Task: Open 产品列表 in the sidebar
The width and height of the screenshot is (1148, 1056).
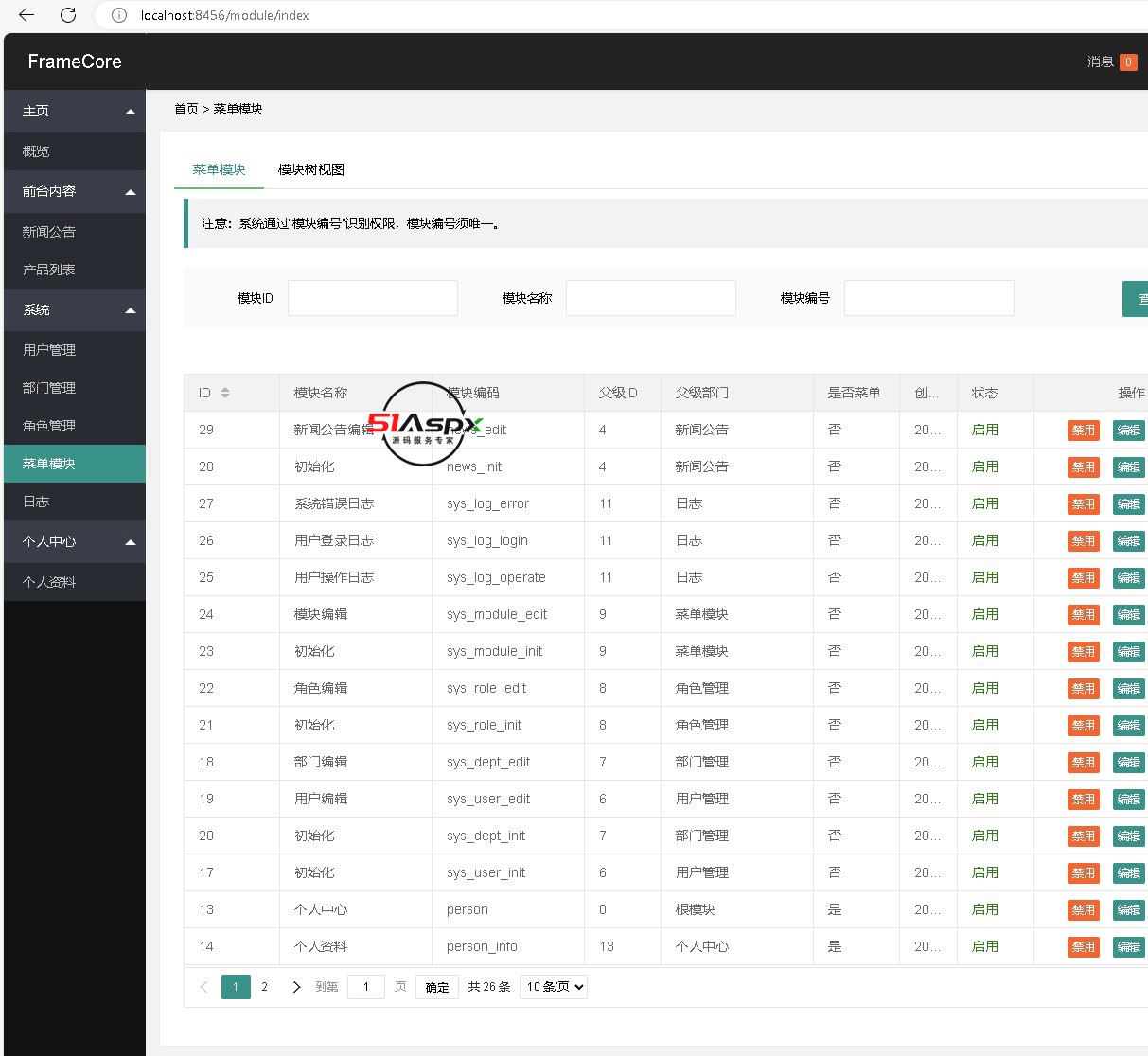Action: pos(75,270)
